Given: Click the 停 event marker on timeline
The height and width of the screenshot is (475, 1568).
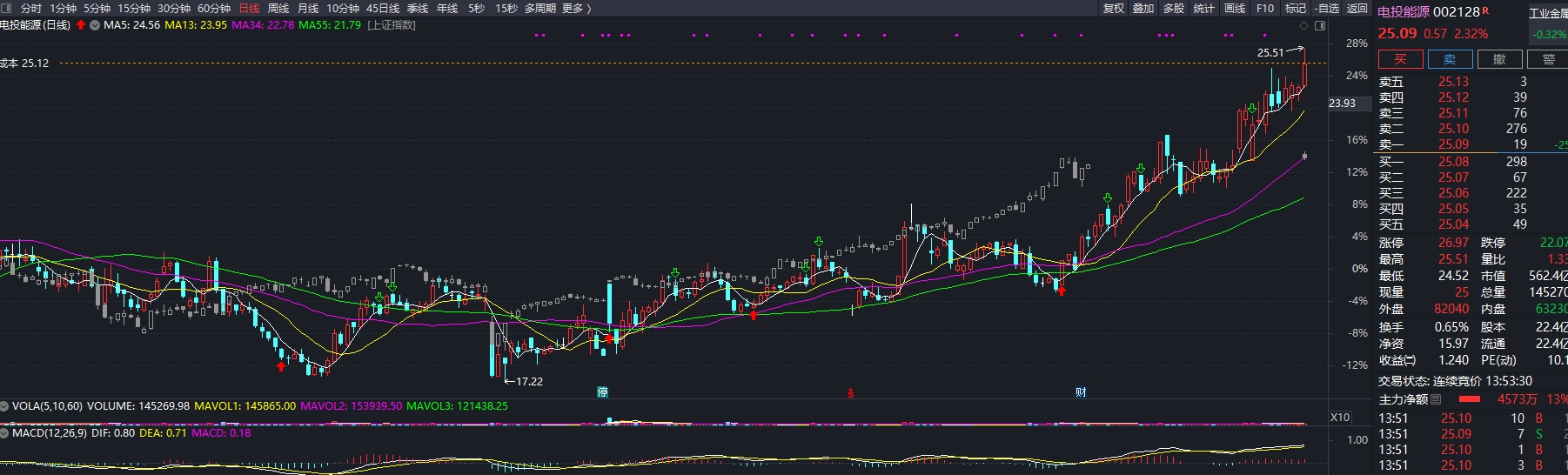Looking at the screenshot, I should tap(602, 392).
